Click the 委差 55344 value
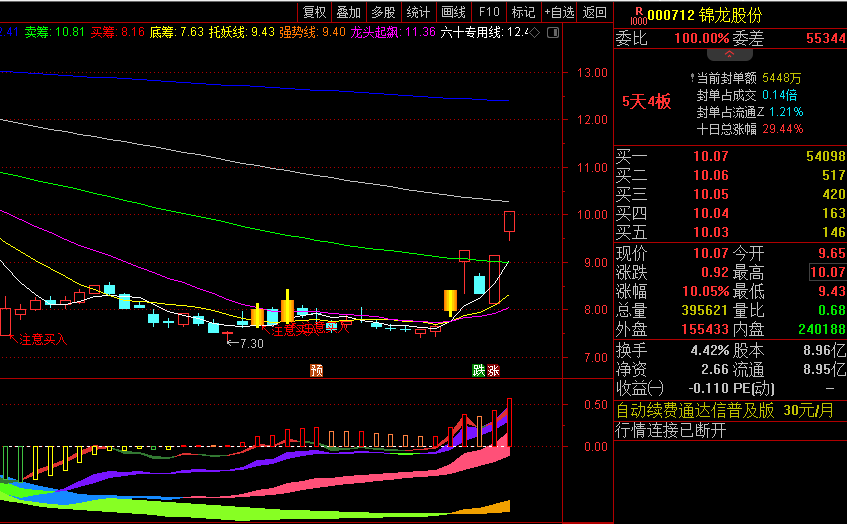 click(825, 38)
